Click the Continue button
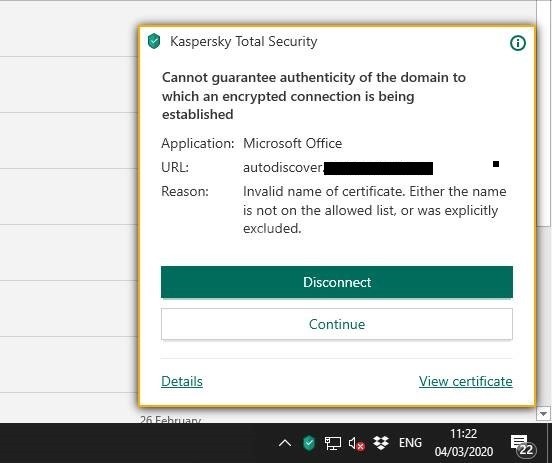The height and width of the screenshot is (463, 552). coord(337,324)
